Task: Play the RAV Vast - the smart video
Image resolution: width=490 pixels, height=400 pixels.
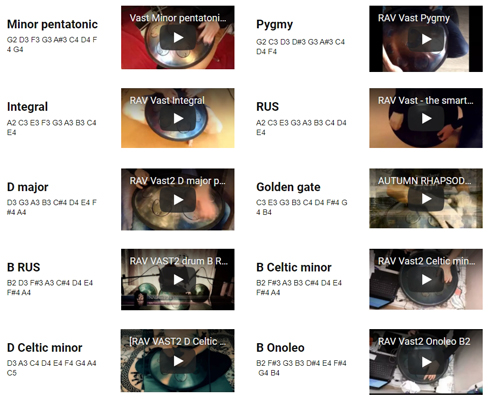Action: [426, 118]
